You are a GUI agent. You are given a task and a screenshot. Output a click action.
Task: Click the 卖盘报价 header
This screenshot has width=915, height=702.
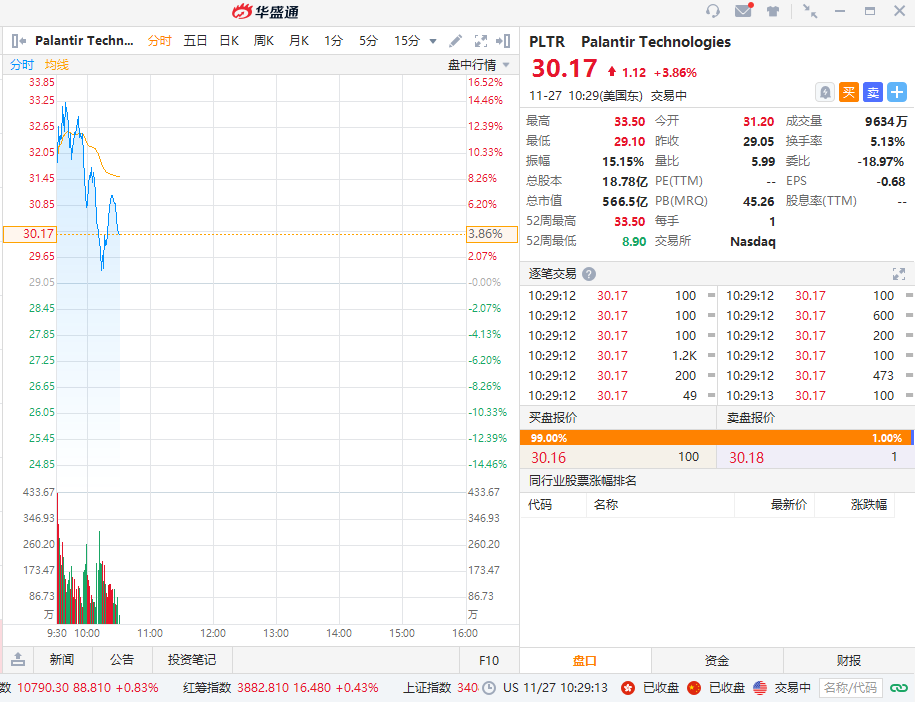pos(750,418)
